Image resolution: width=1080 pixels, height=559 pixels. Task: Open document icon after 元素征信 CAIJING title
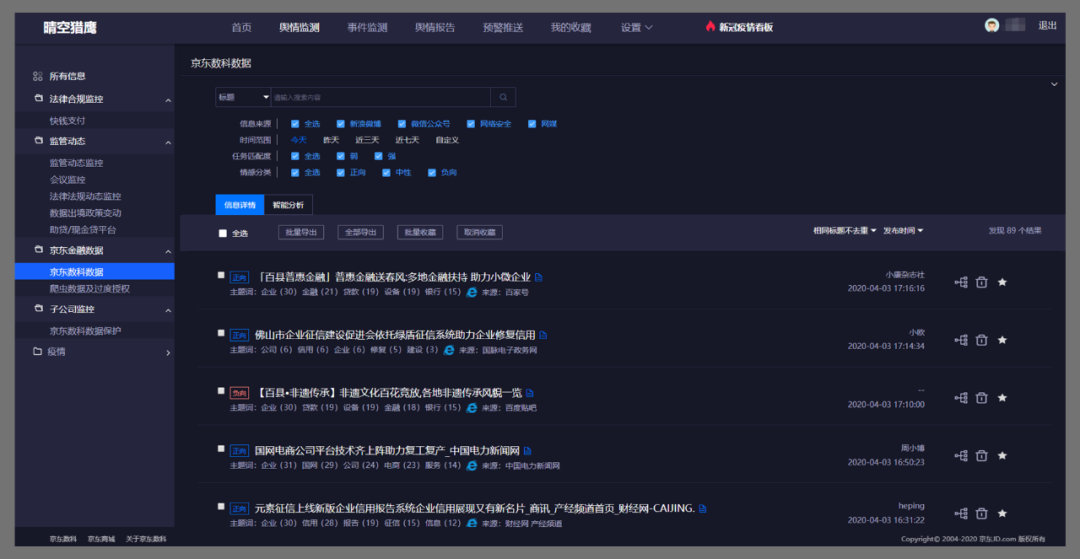coord(703,509)
